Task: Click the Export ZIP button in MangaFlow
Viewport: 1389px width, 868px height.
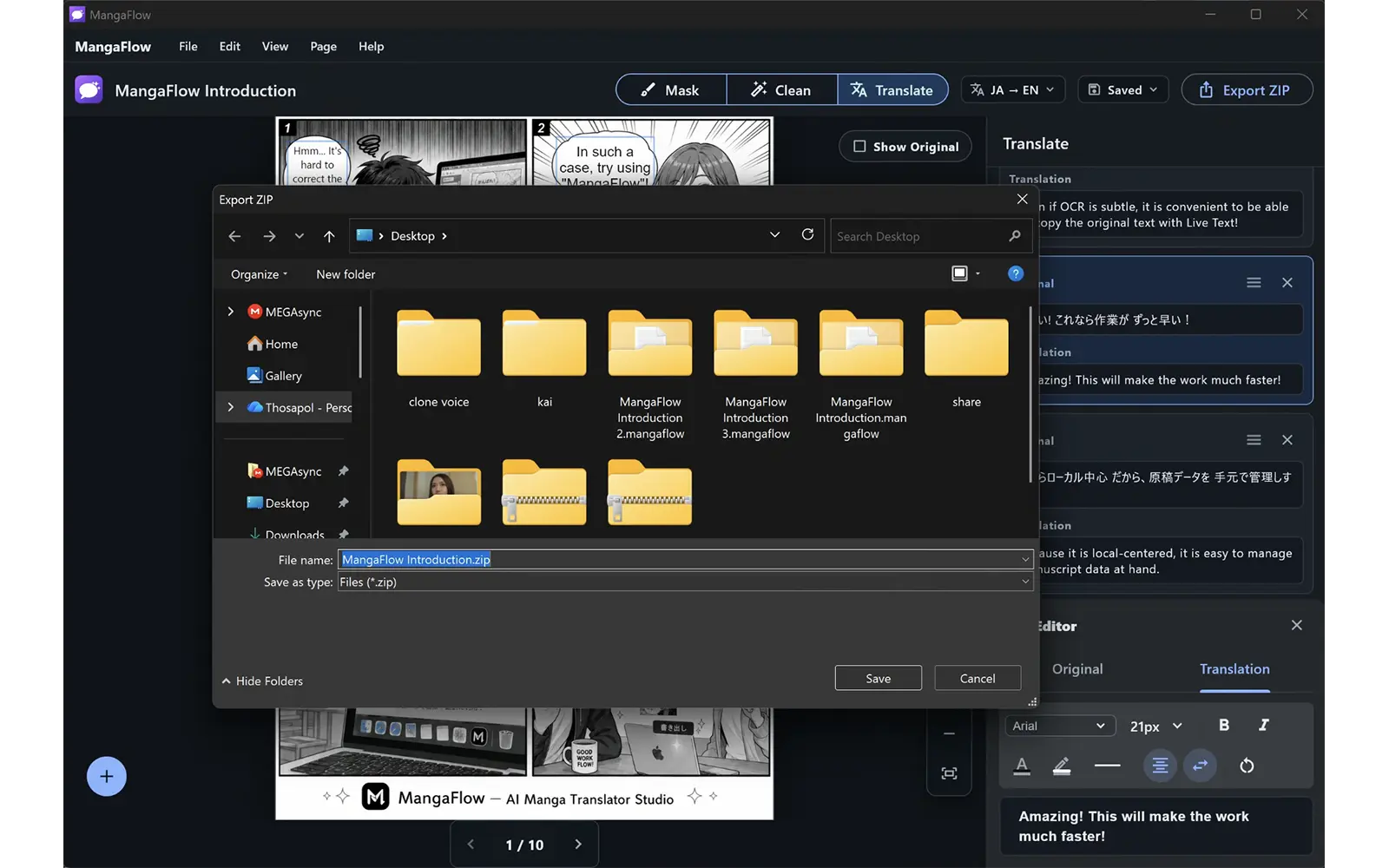Action: [x=1247, y=90]
